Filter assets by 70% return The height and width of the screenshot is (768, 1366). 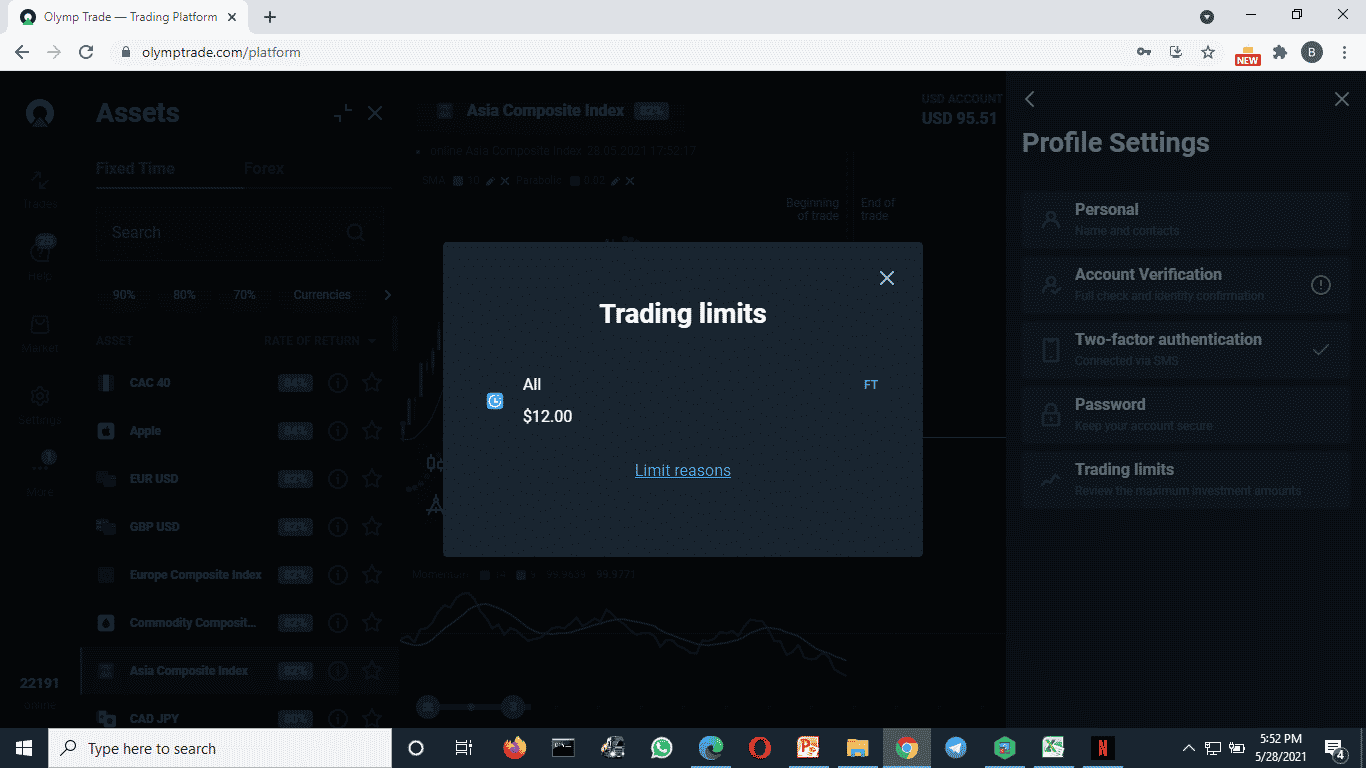[x=244, y=295]
